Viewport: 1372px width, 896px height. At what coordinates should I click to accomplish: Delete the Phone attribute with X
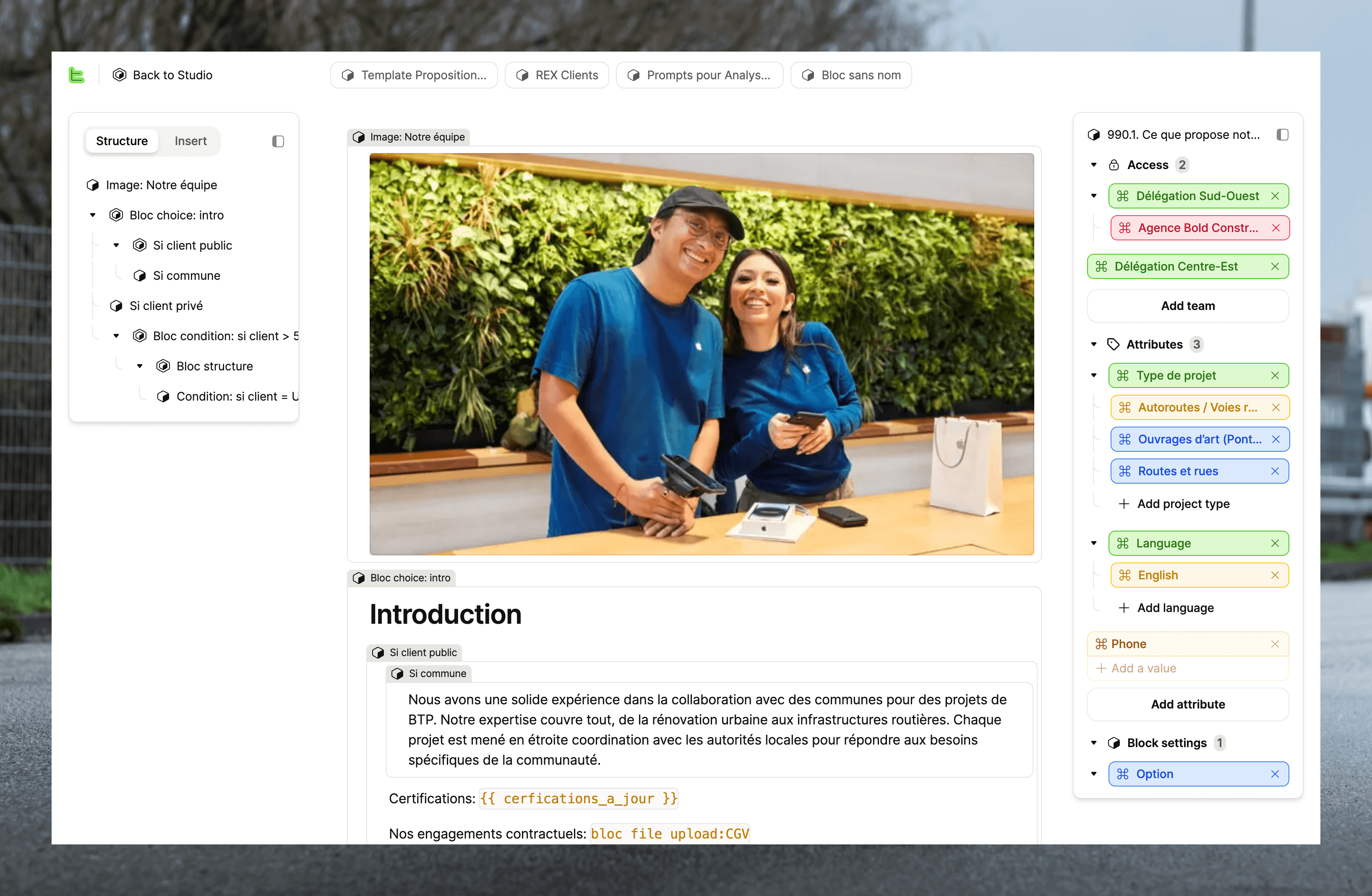(x=1275, y=643)
